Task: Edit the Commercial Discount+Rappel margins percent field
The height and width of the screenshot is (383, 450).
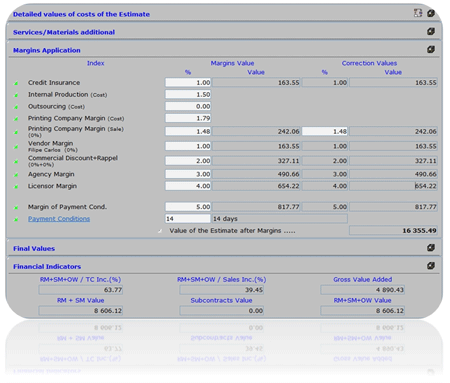Action: (188, 161)
